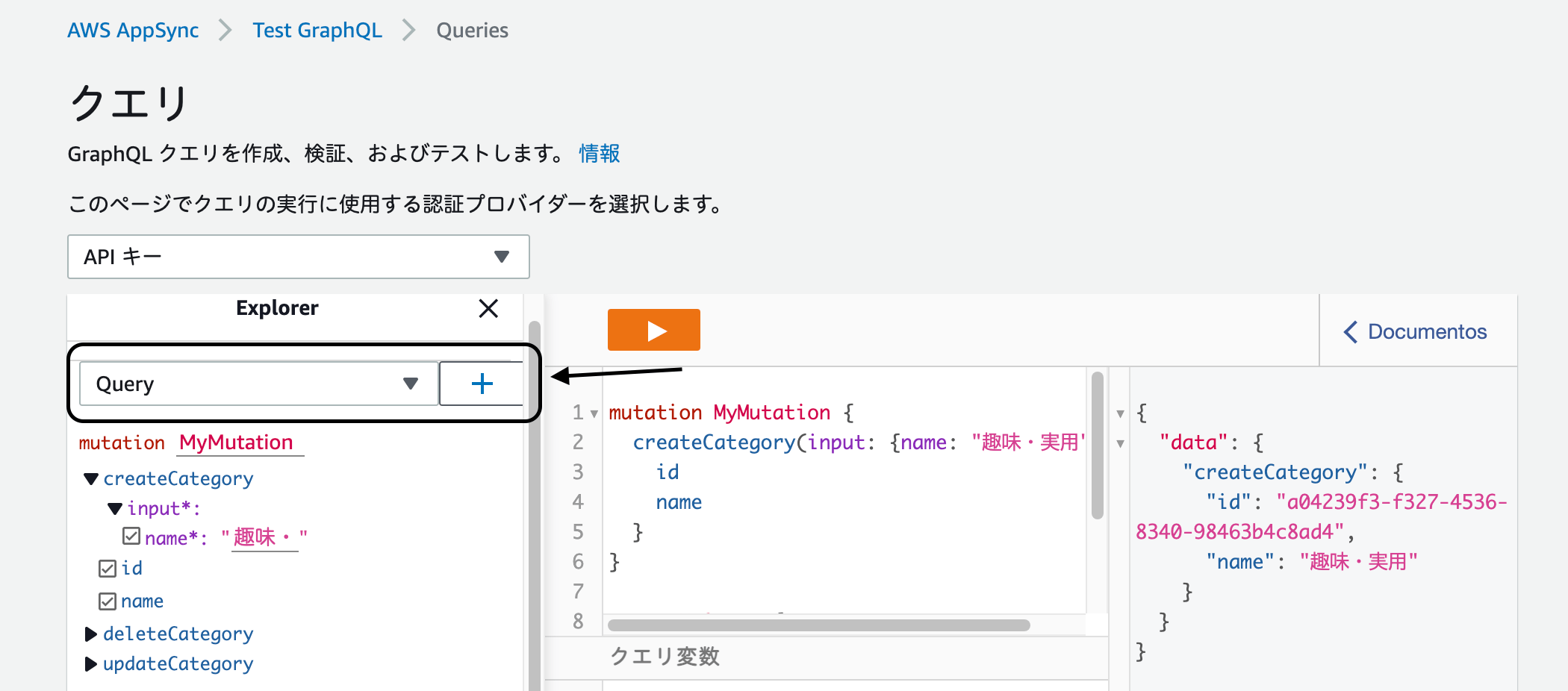The image size is (1568, 691).
Task: Edit the 趣味・ name value in Explorer
Action: (x=264, y=538)
